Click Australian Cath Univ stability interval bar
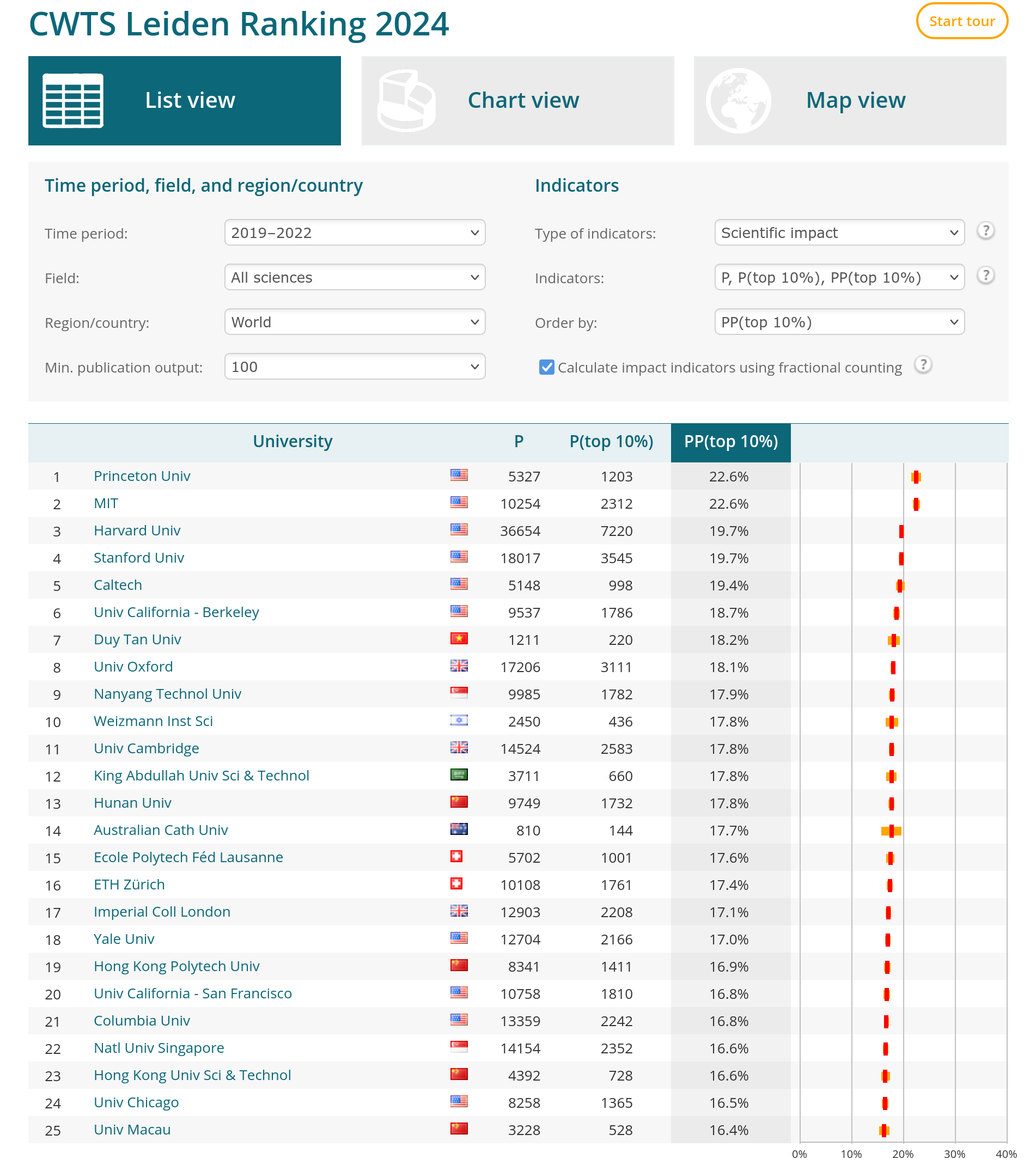The image size is (1036, 1171). pyautogui.click(x=891, y=831)
